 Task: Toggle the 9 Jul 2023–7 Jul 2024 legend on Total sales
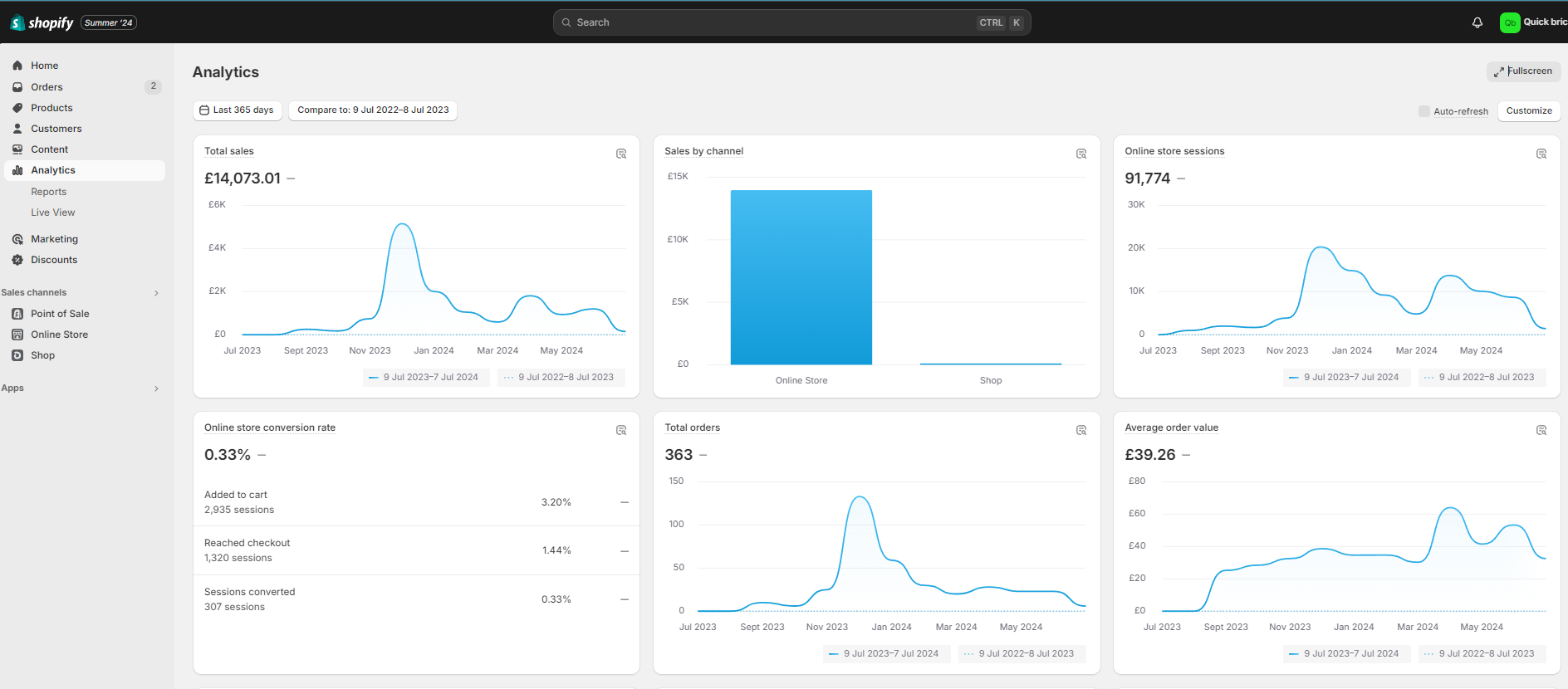[424, 377]
